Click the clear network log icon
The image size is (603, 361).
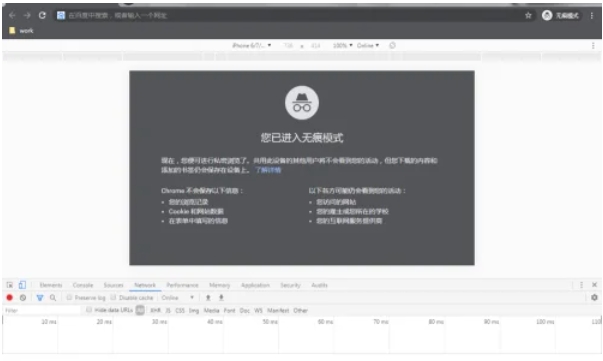point(23,298)
